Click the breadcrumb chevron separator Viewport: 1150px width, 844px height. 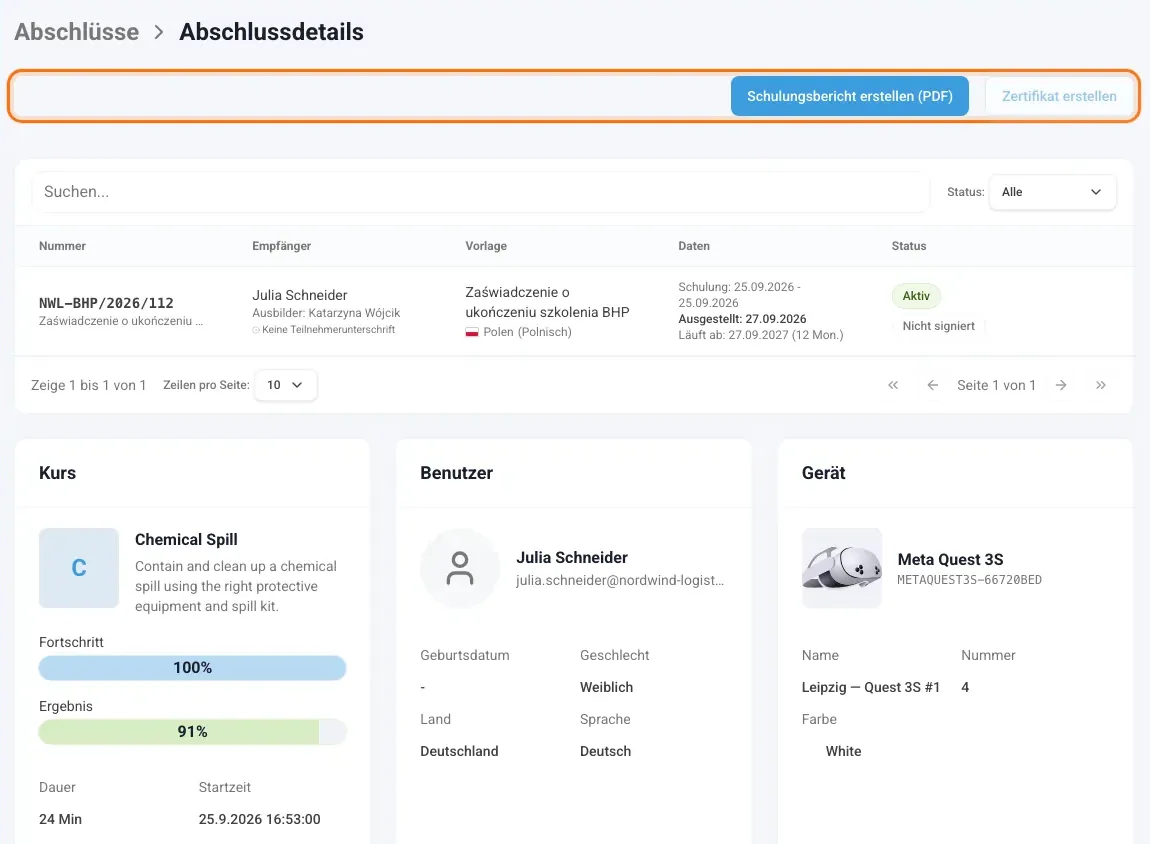click(158, 32)
